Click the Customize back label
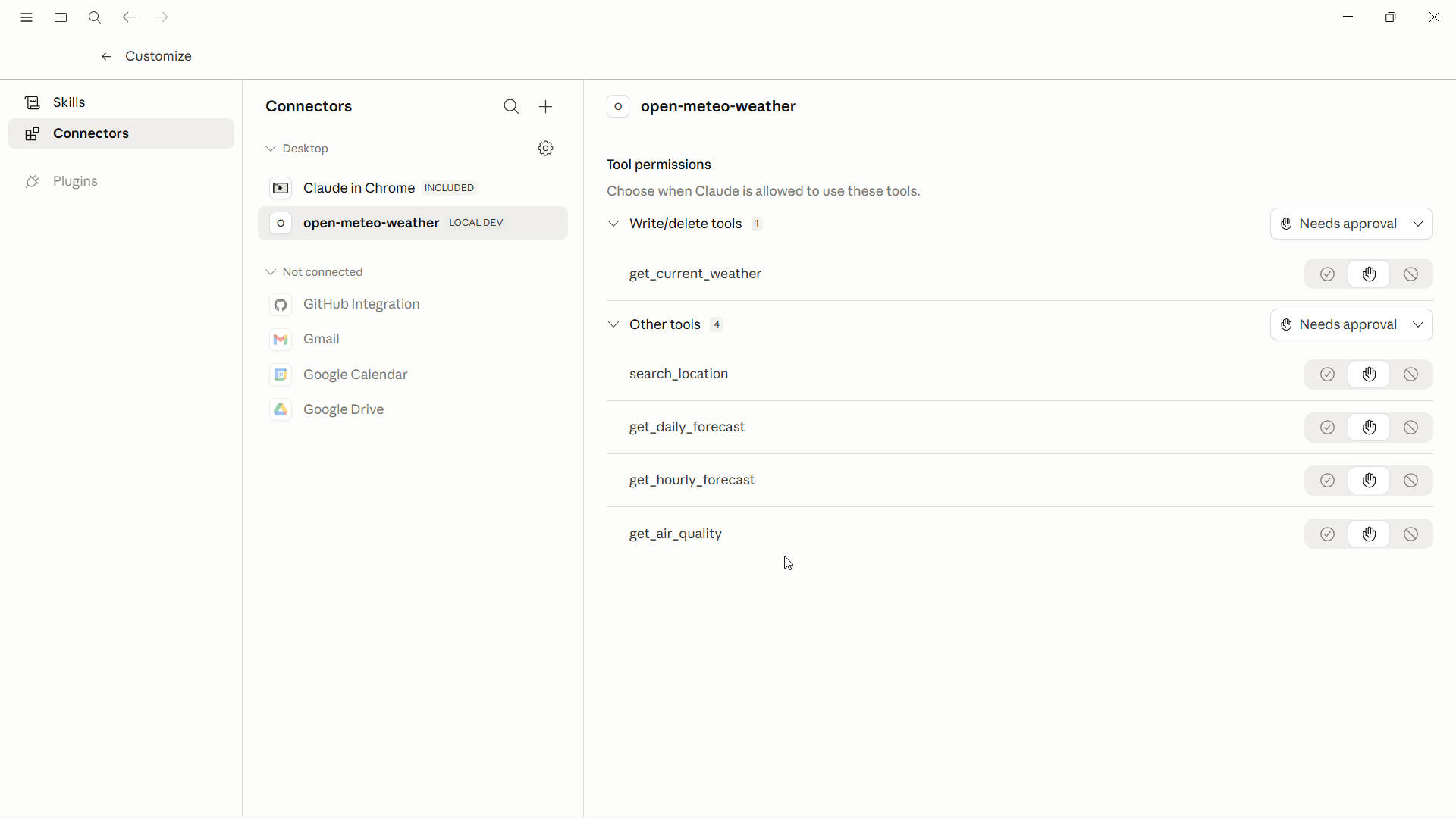 pos(158,56)
